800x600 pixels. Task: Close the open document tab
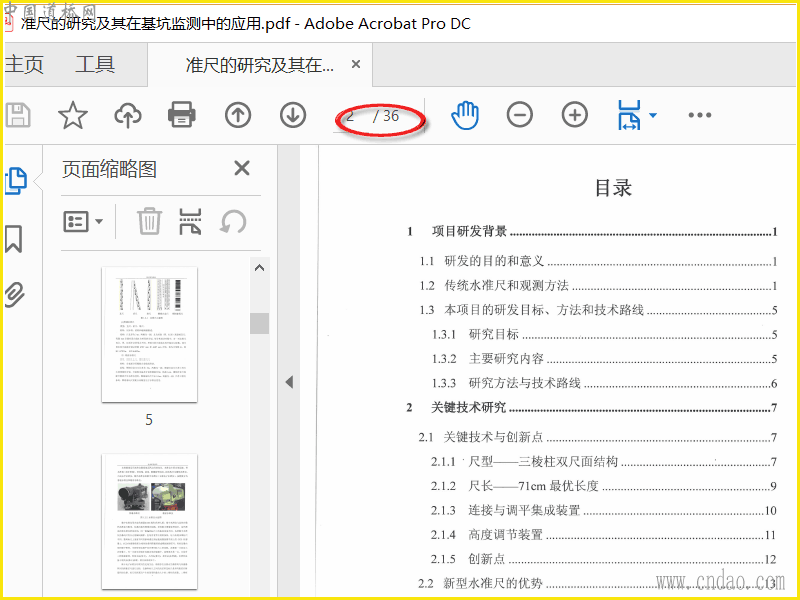tap(356, 64)
